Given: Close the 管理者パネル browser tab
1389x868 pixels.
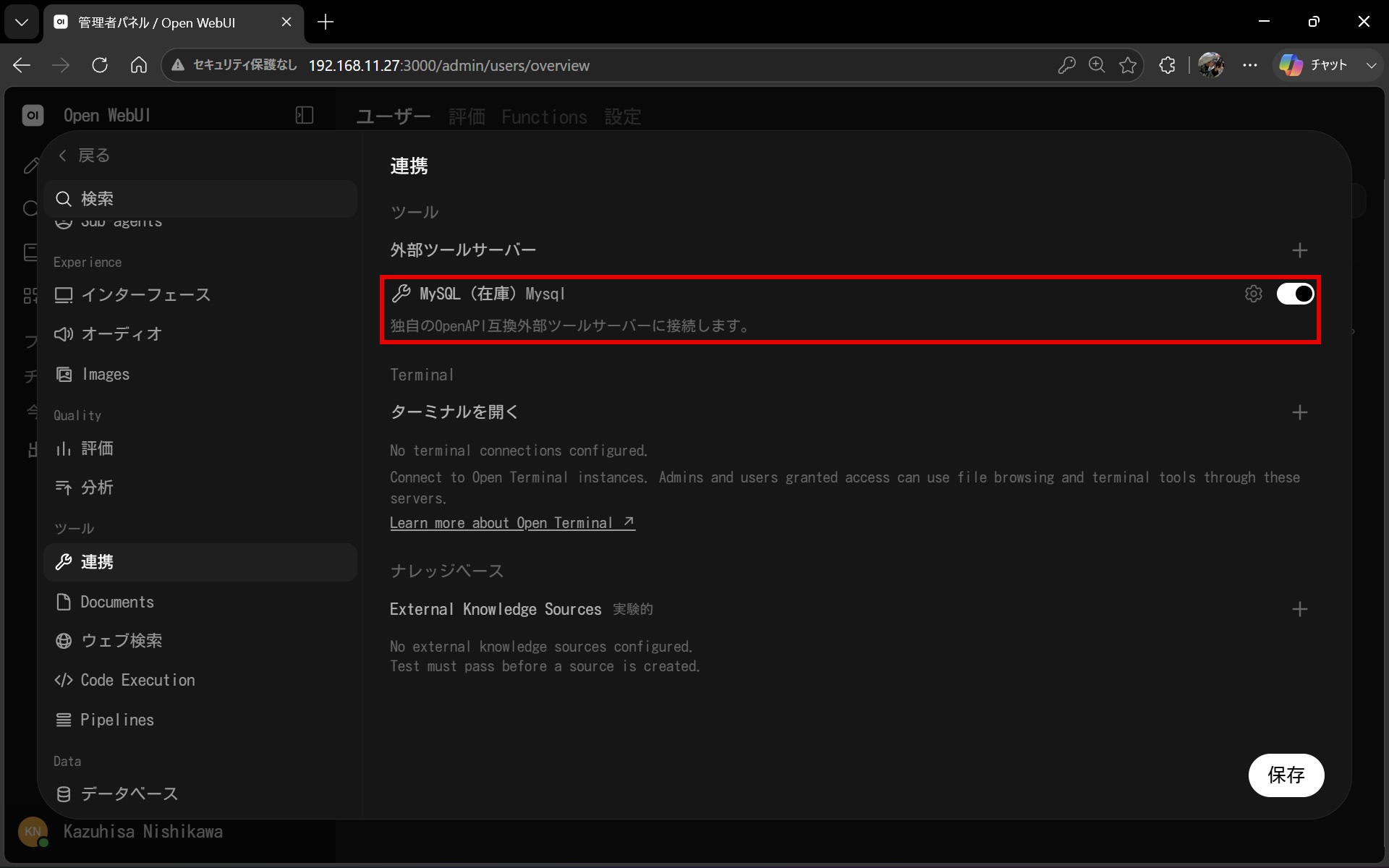Looking at the screenshot, I should (286, 22).
